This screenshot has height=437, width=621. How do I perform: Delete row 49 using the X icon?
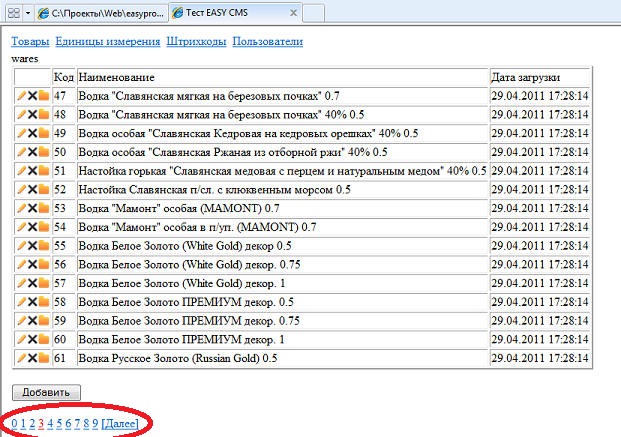[x=32, y=133]
